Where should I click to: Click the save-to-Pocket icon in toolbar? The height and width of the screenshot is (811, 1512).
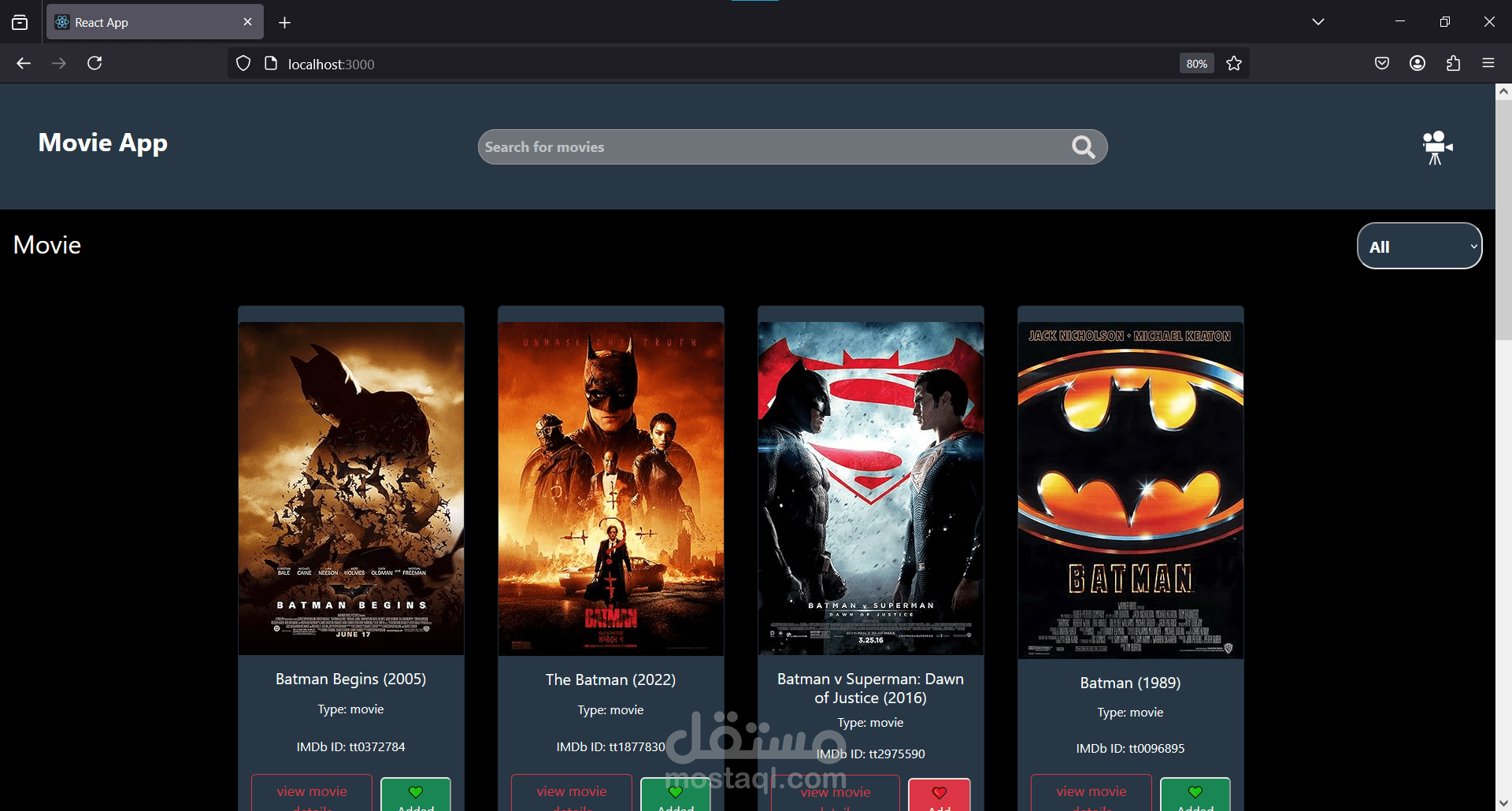1382,63
